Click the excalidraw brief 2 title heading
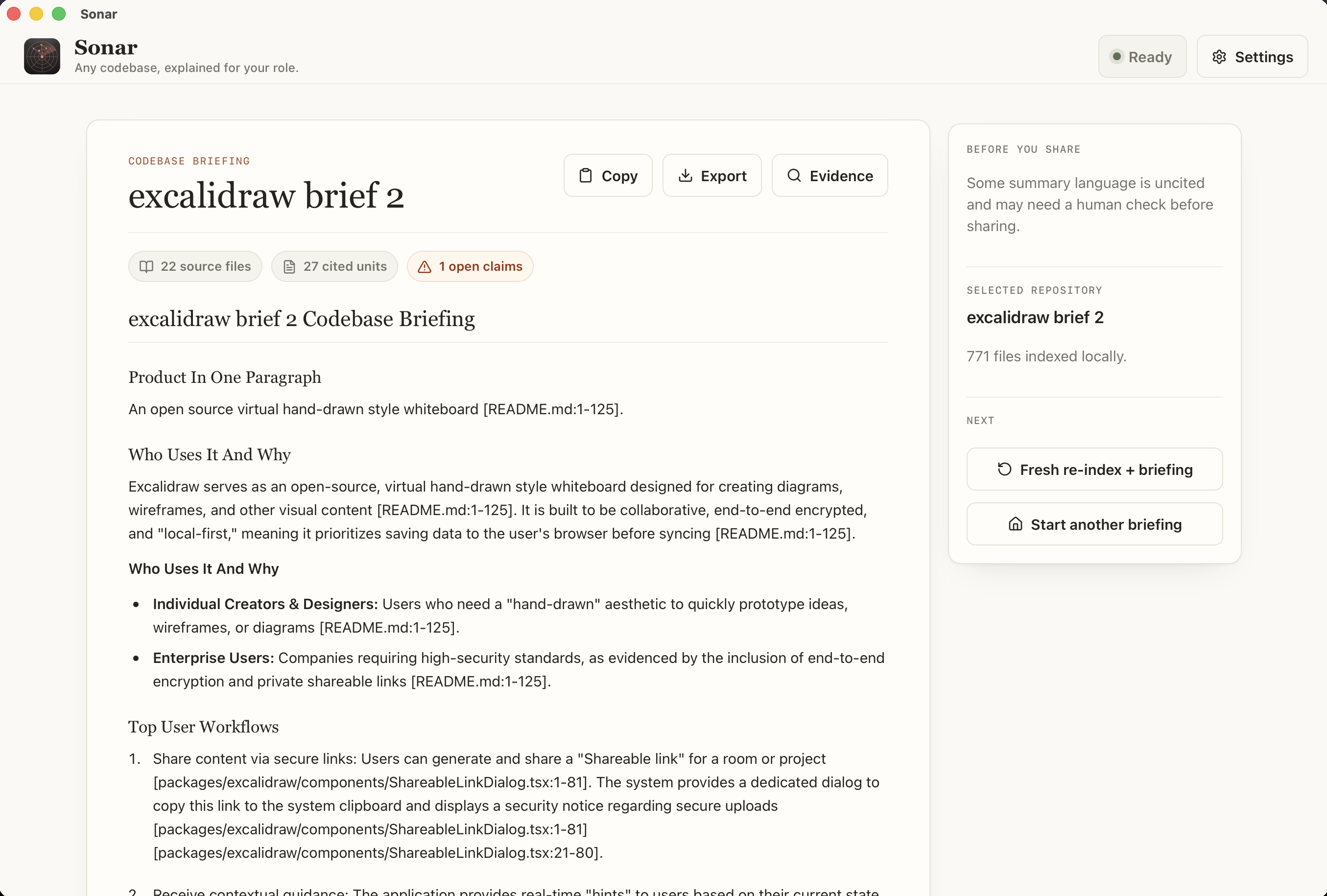The height and width of the screenshot is (896, 1327). point(266,195)
